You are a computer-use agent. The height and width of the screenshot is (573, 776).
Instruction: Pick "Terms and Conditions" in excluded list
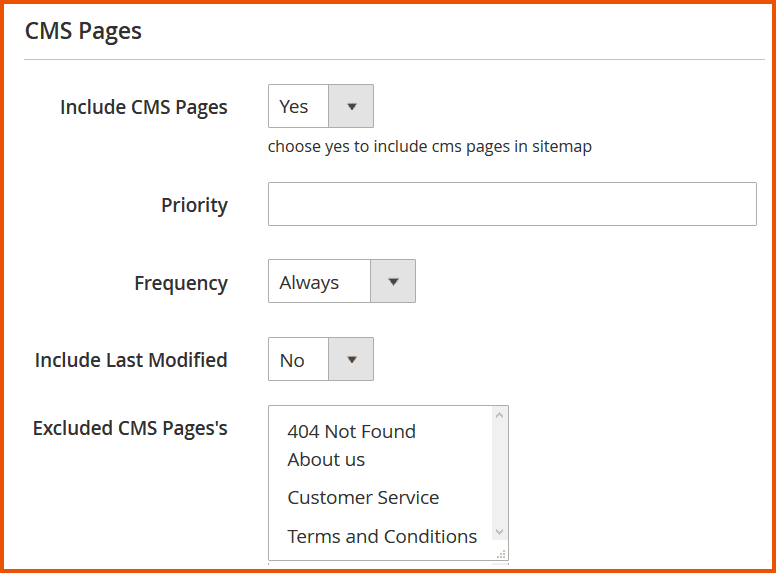pos(382,537)
